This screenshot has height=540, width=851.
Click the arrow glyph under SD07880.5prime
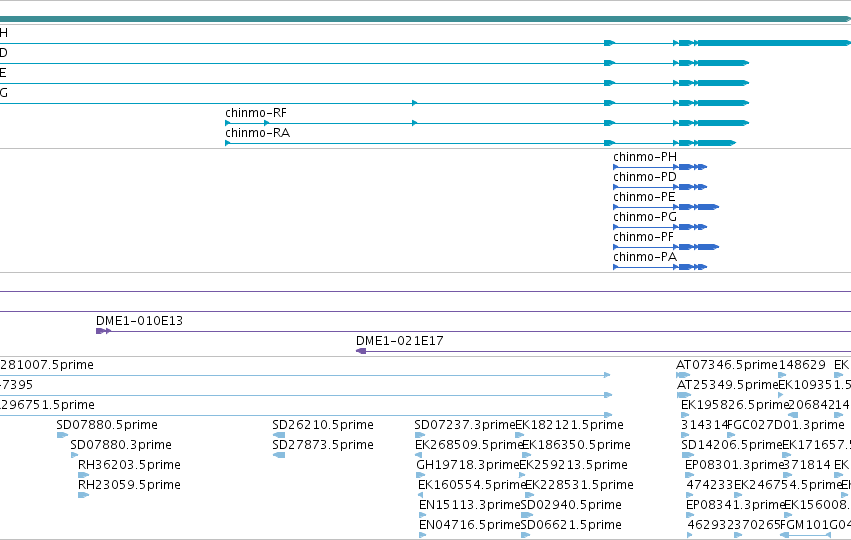point(62,435)
